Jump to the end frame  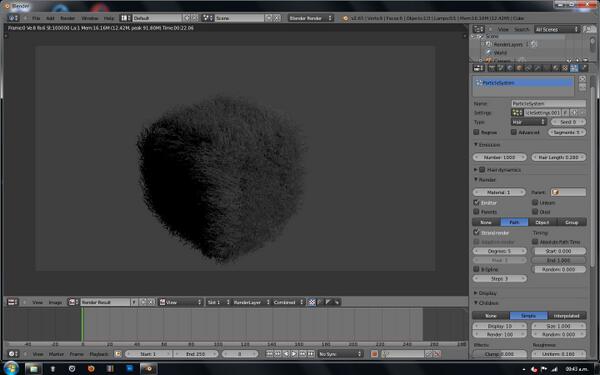point(311,354)
